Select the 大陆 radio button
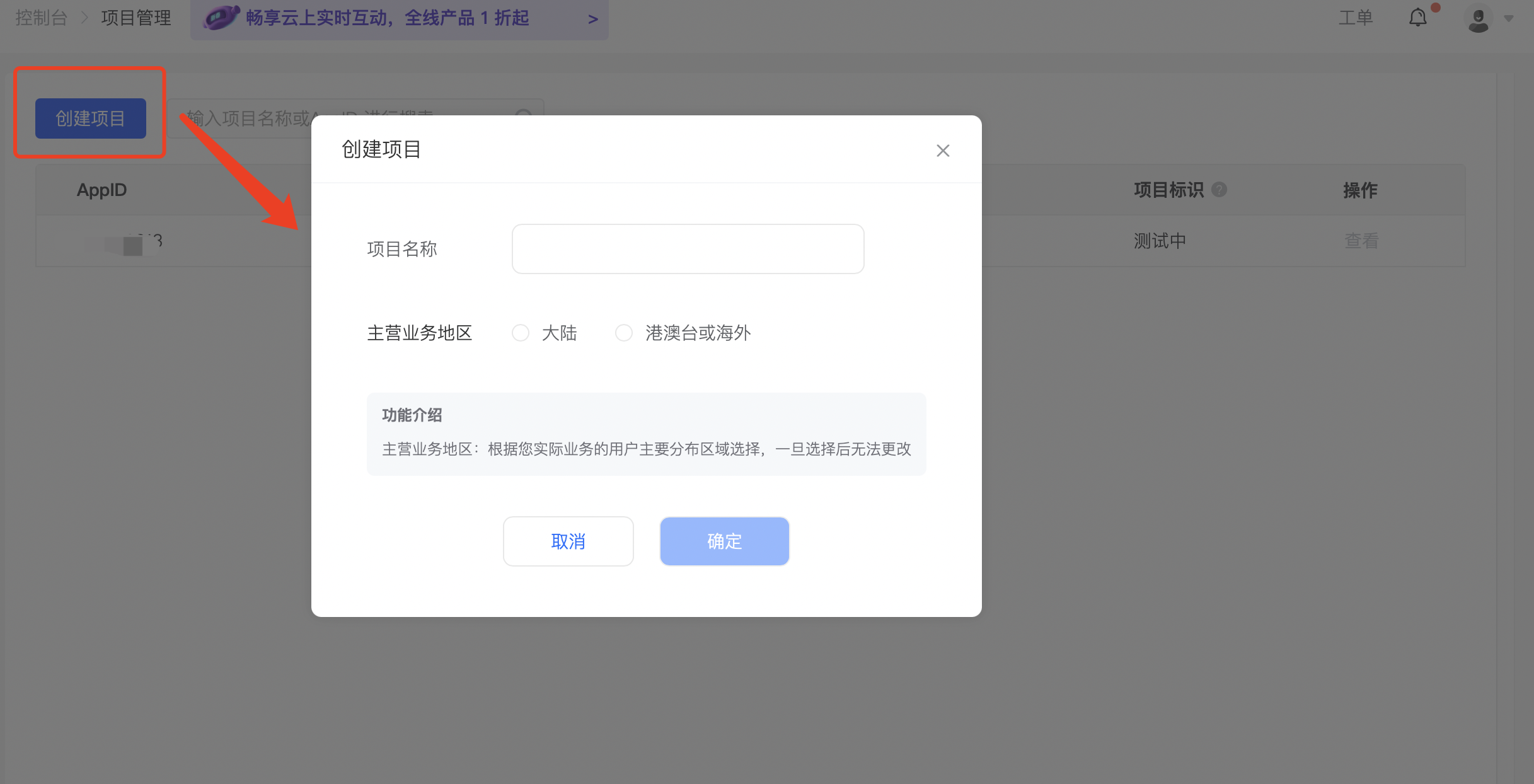Viewport: 1534px width, 784px height. point(521,333)
